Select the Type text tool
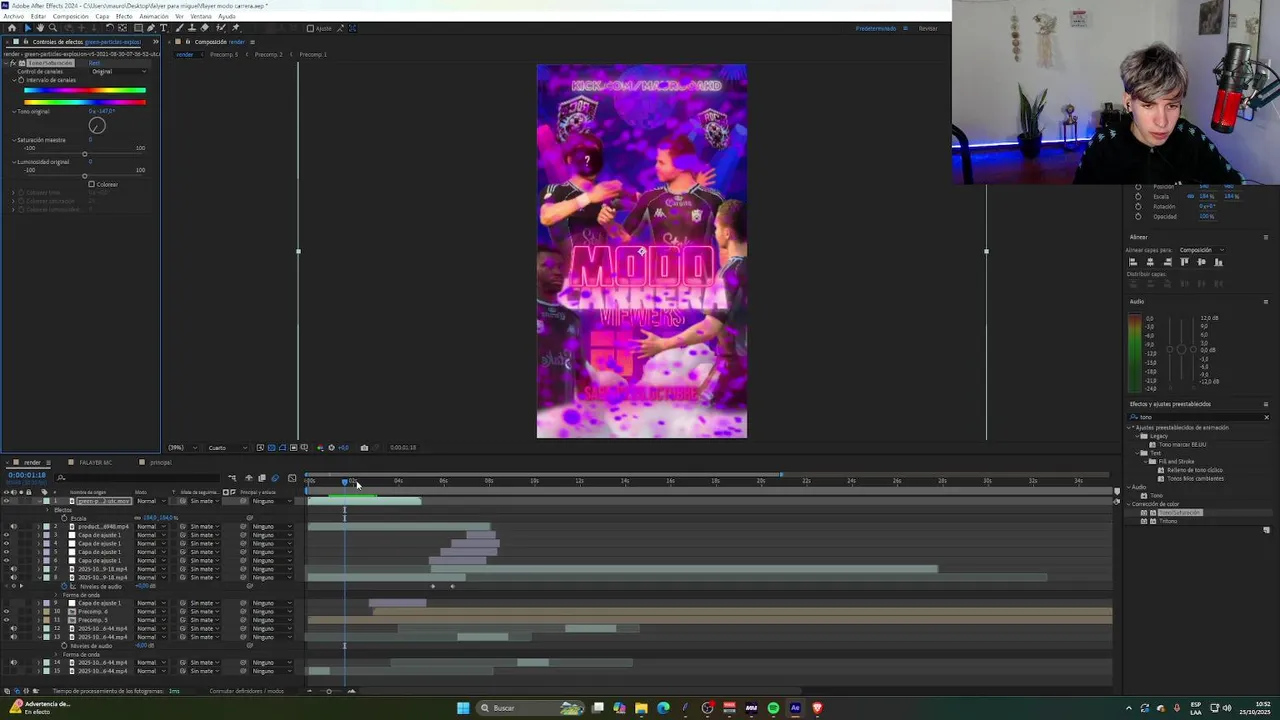This screenshot has height=720, width=1280. [164, 28]
